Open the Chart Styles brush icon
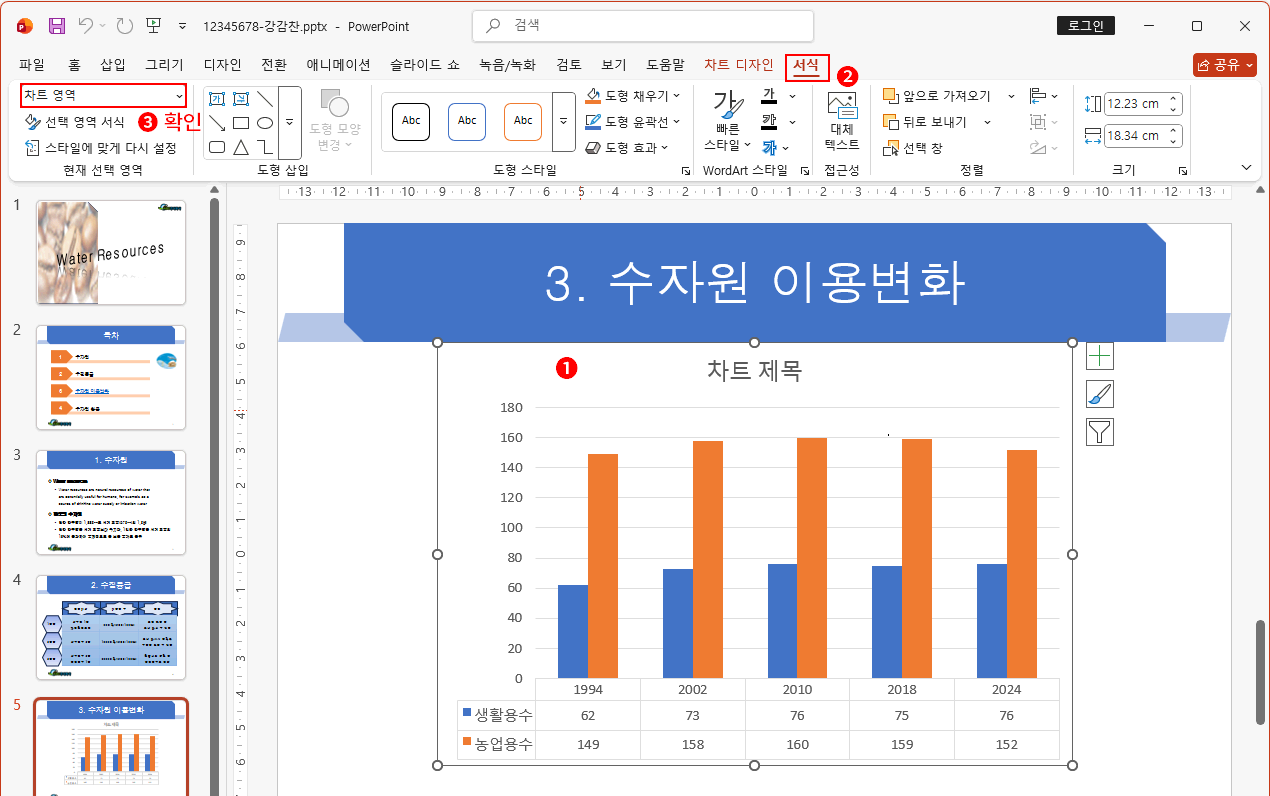This screenshot has height=796, width=1270. click(x=1099, y=393)
